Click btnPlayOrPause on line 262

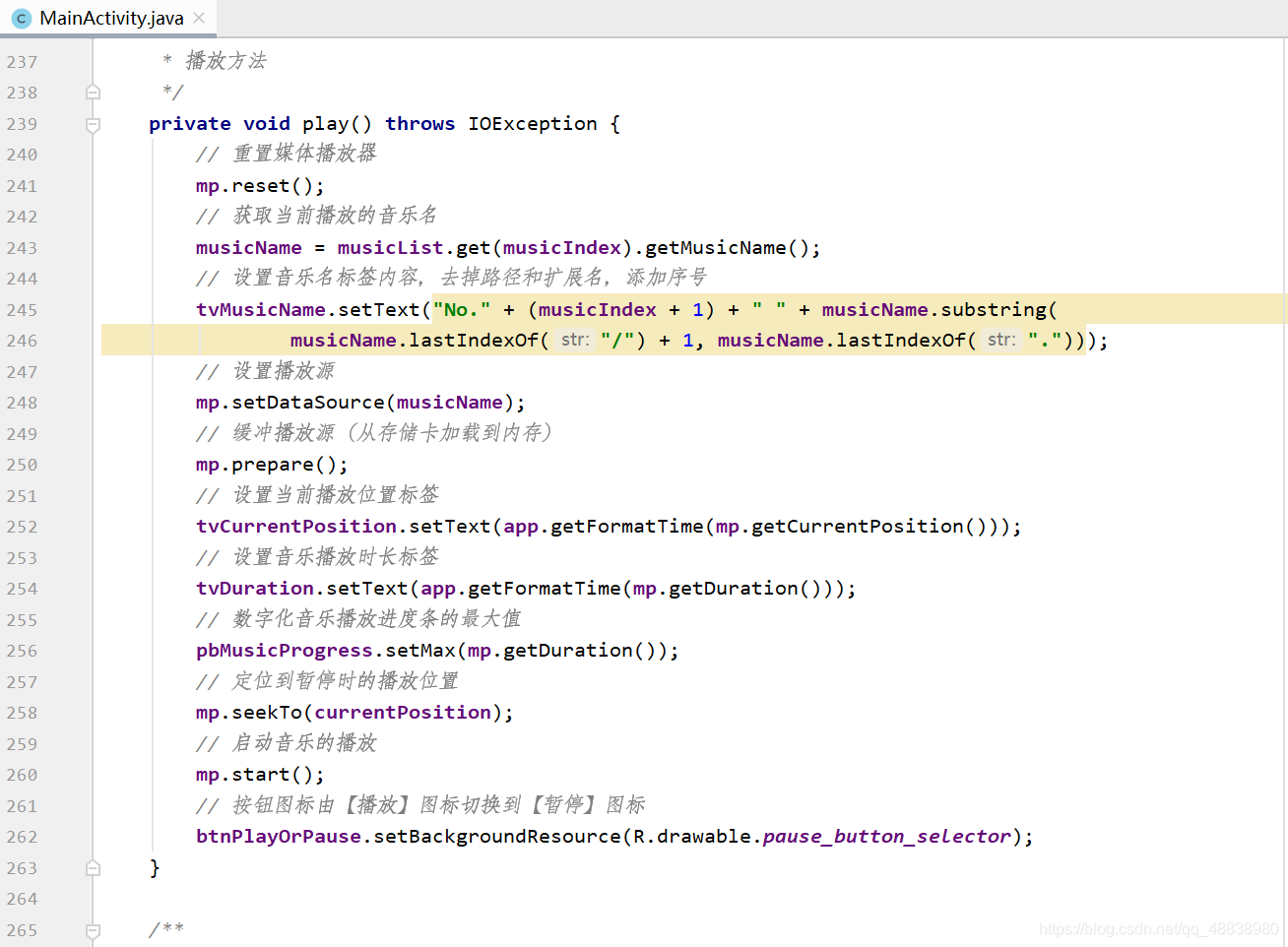coord(279,837)
